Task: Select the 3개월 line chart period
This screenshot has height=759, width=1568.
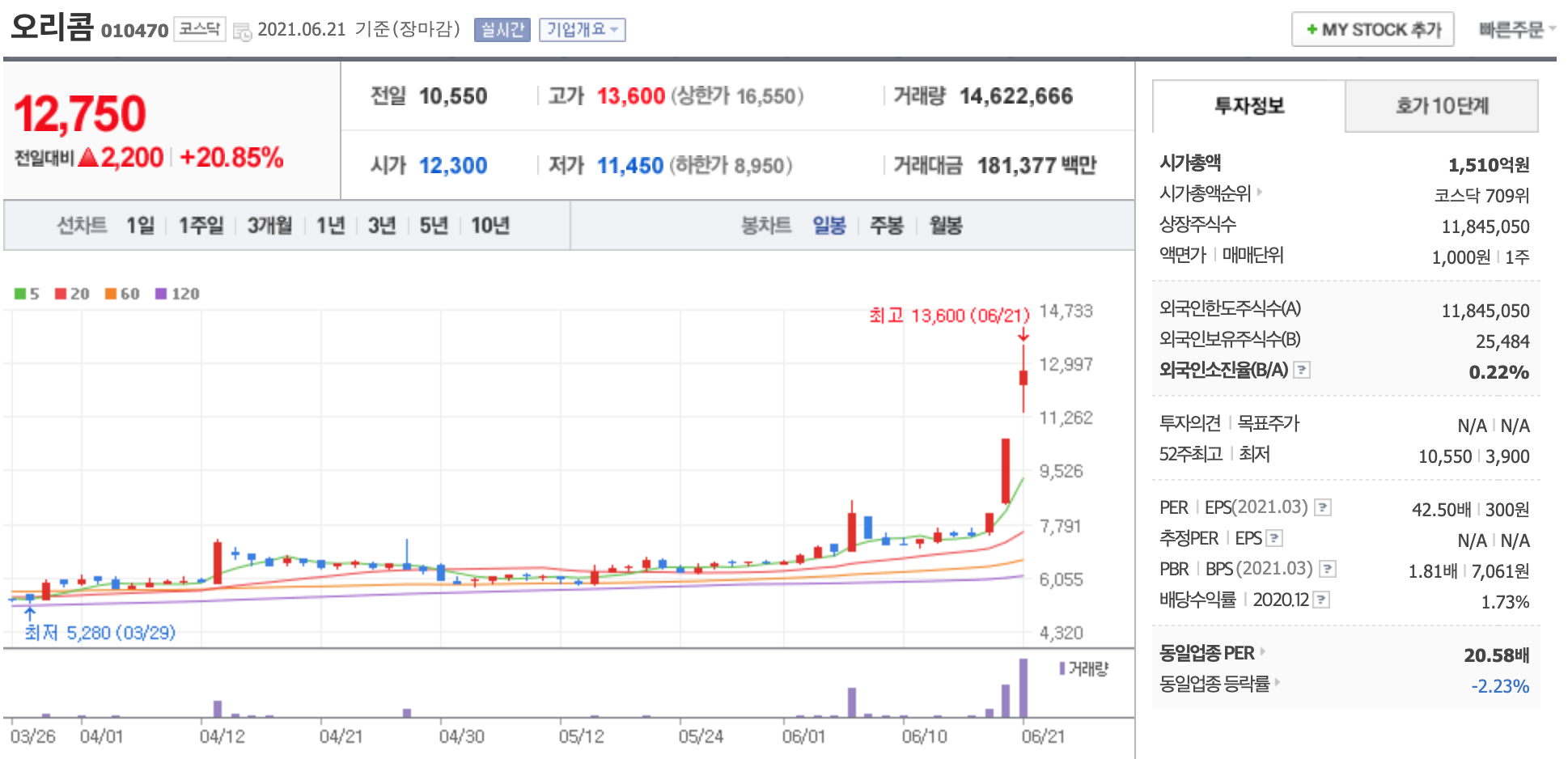Action: tap(269, 225)
